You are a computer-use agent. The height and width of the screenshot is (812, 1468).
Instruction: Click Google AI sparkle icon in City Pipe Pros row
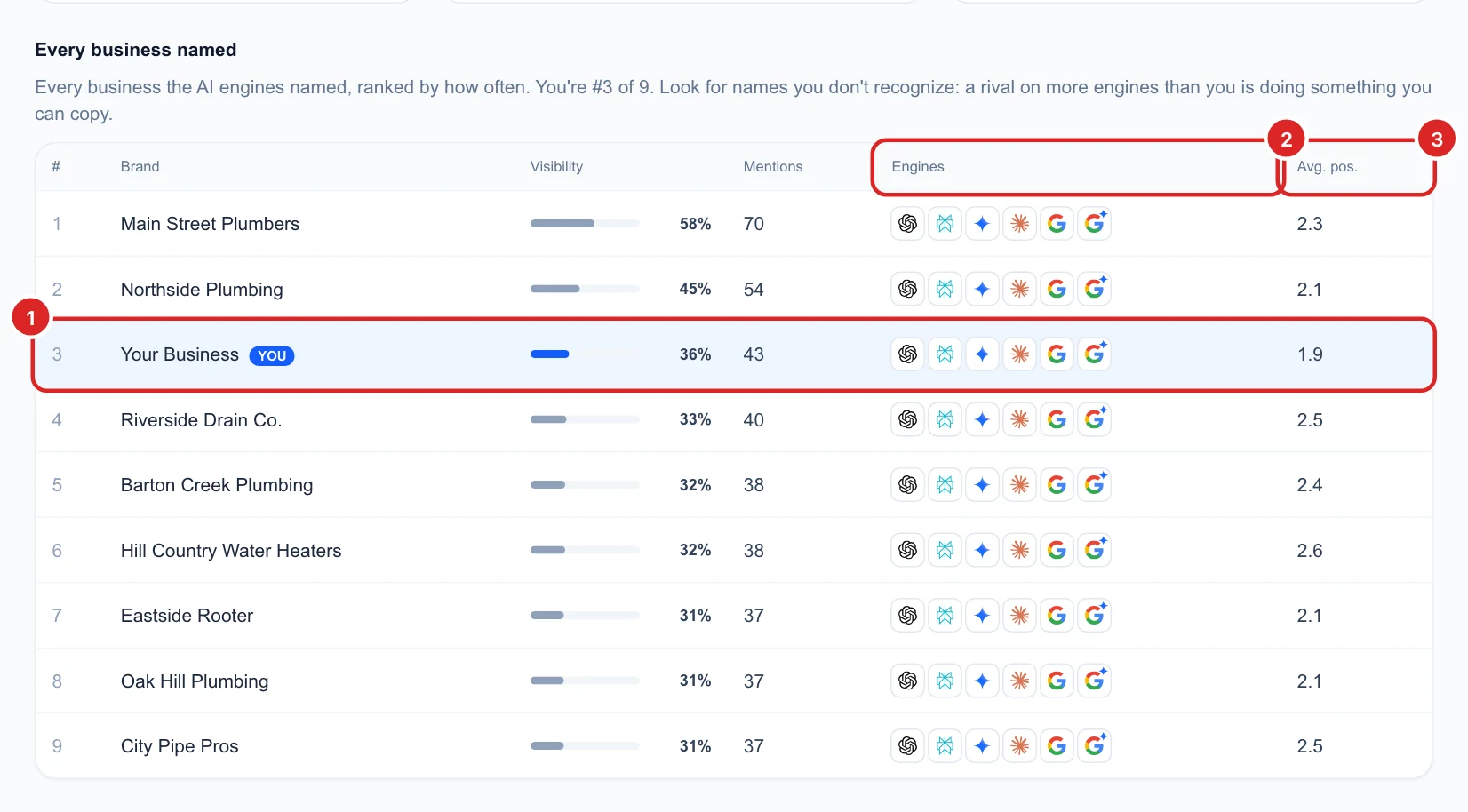point(1095,745)
